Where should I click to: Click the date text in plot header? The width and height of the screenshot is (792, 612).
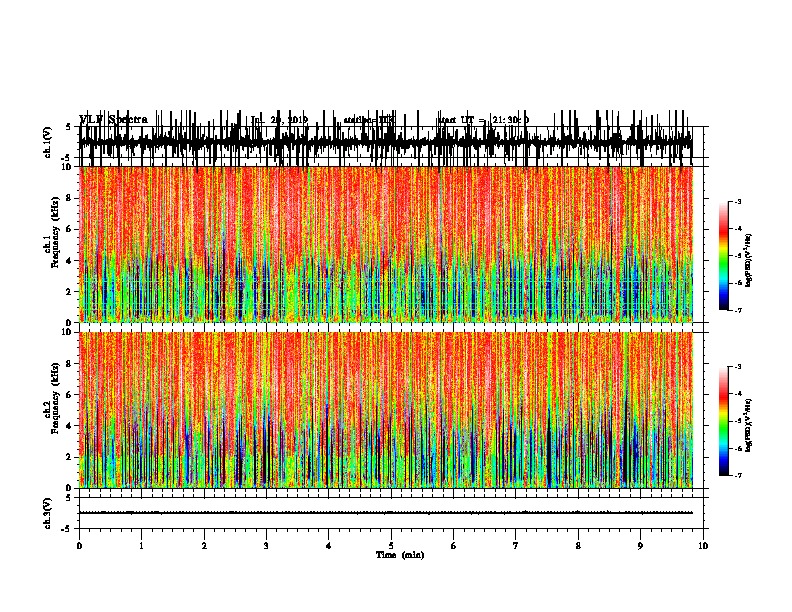tap(279, 120)
